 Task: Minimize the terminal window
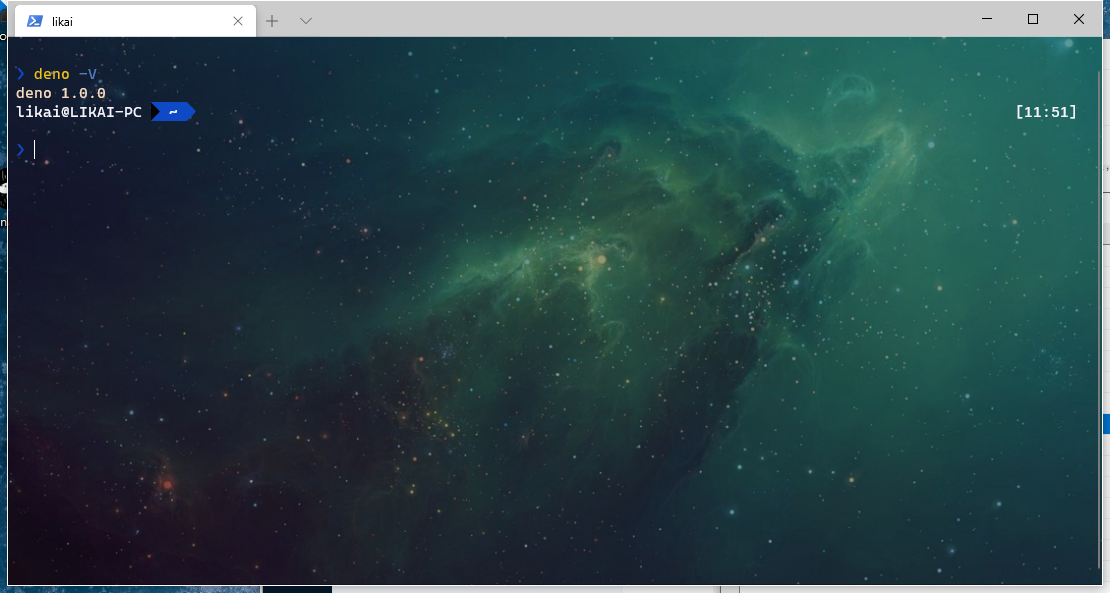987,19
